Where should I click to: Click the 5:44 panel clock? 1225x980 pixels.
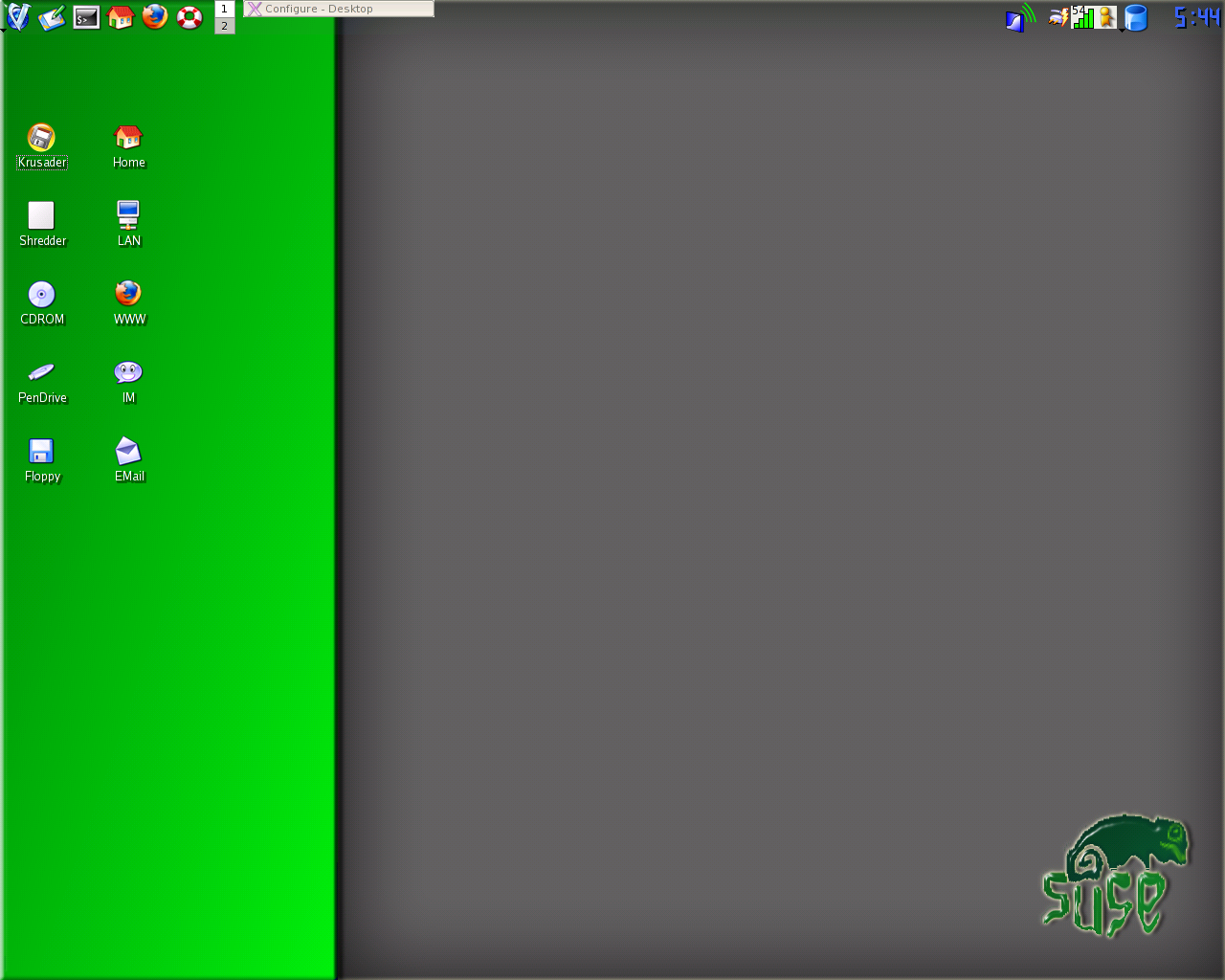[x=1197, y=17]
